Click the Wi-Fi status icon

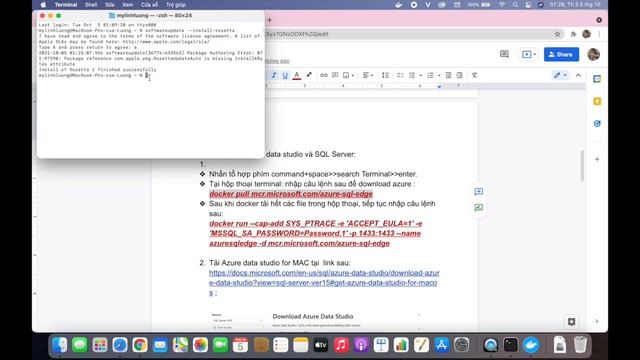point(502,5)
